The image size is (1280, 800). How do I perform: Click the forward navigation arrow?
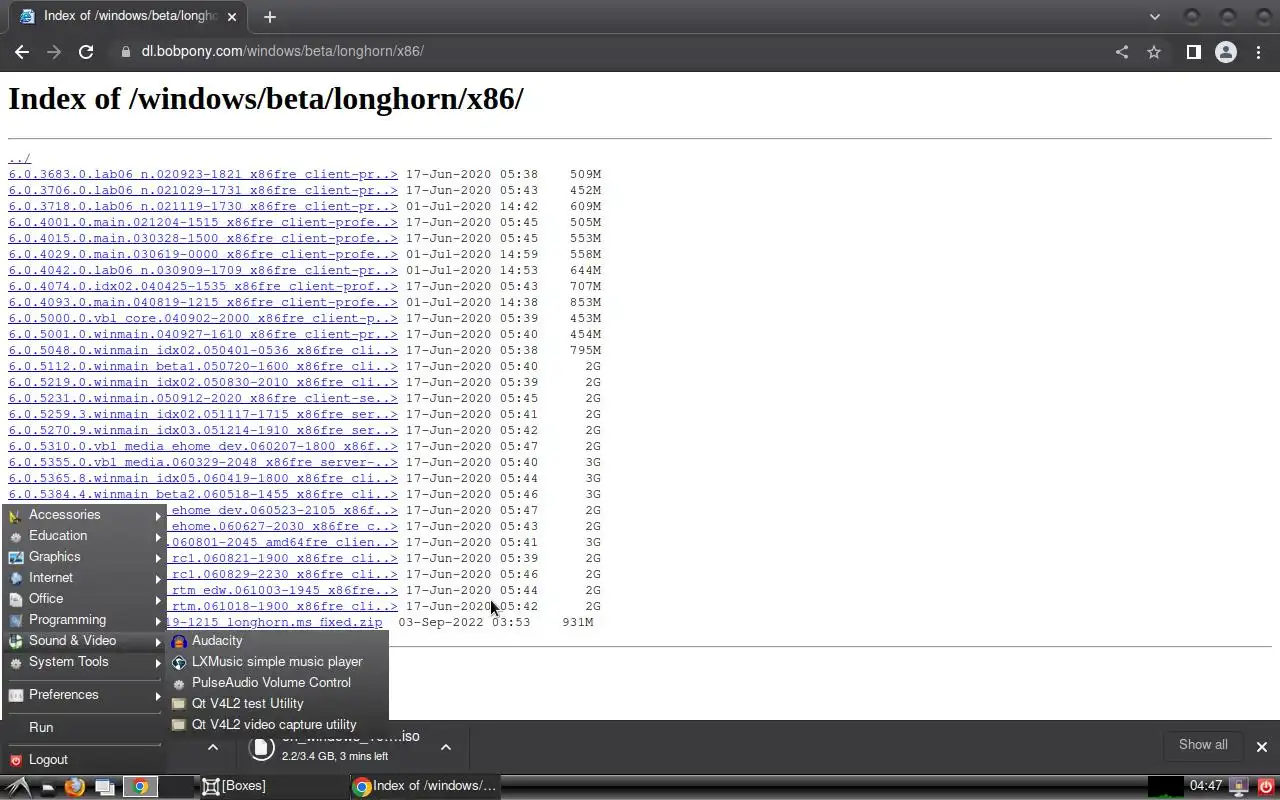[x=54, y=52]
